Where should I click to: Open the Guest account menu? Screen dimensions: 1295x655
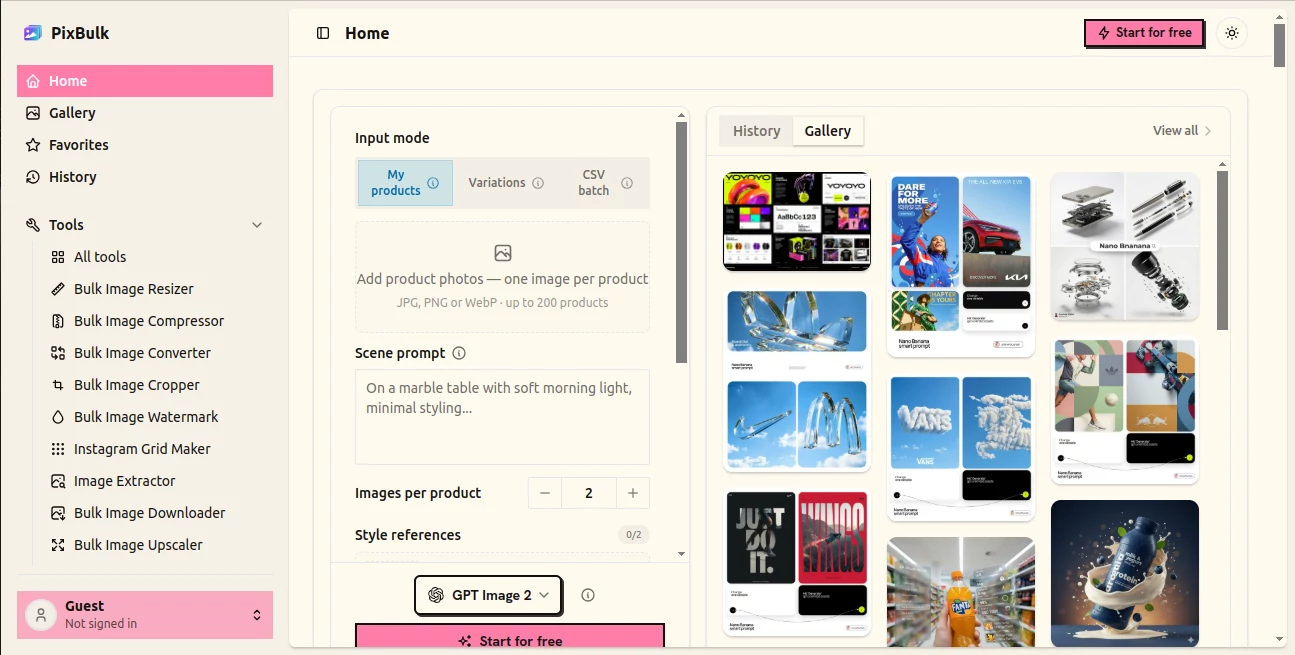click(145, 615)
